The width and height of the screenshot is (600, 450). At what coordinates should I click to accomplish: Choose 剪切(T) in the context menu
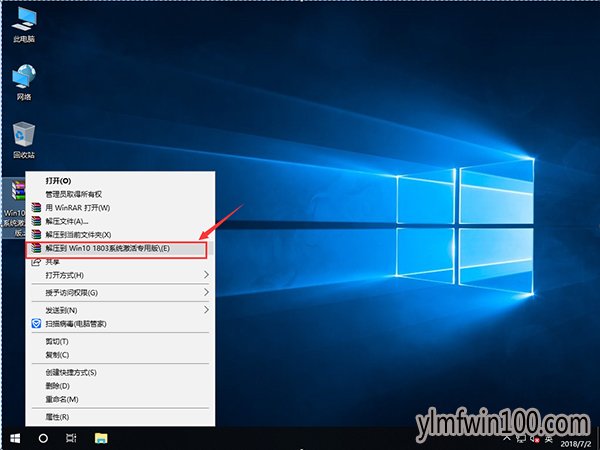point(120,341)
